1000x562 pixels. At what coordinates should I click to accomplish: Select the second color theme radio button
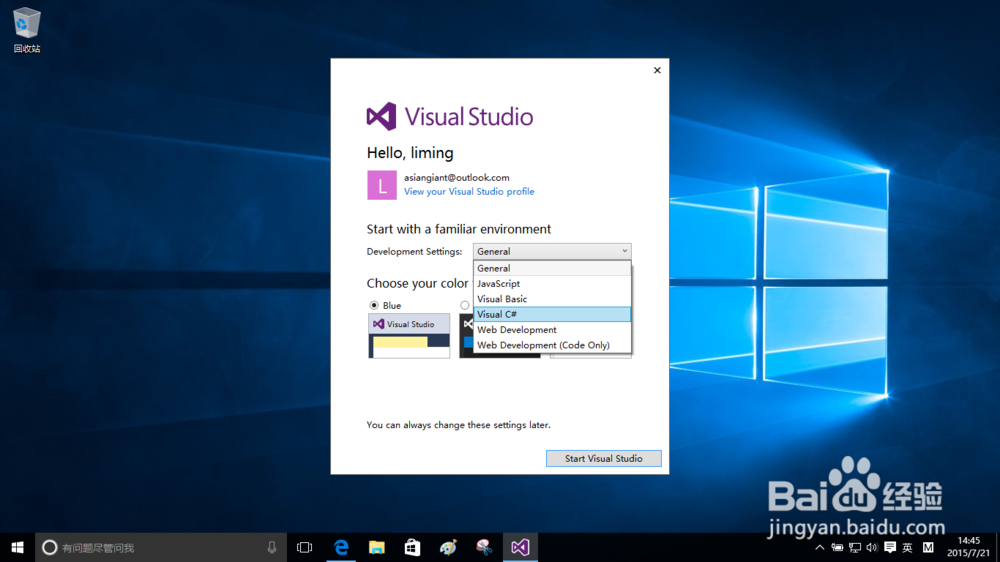[x=465, y=306]
